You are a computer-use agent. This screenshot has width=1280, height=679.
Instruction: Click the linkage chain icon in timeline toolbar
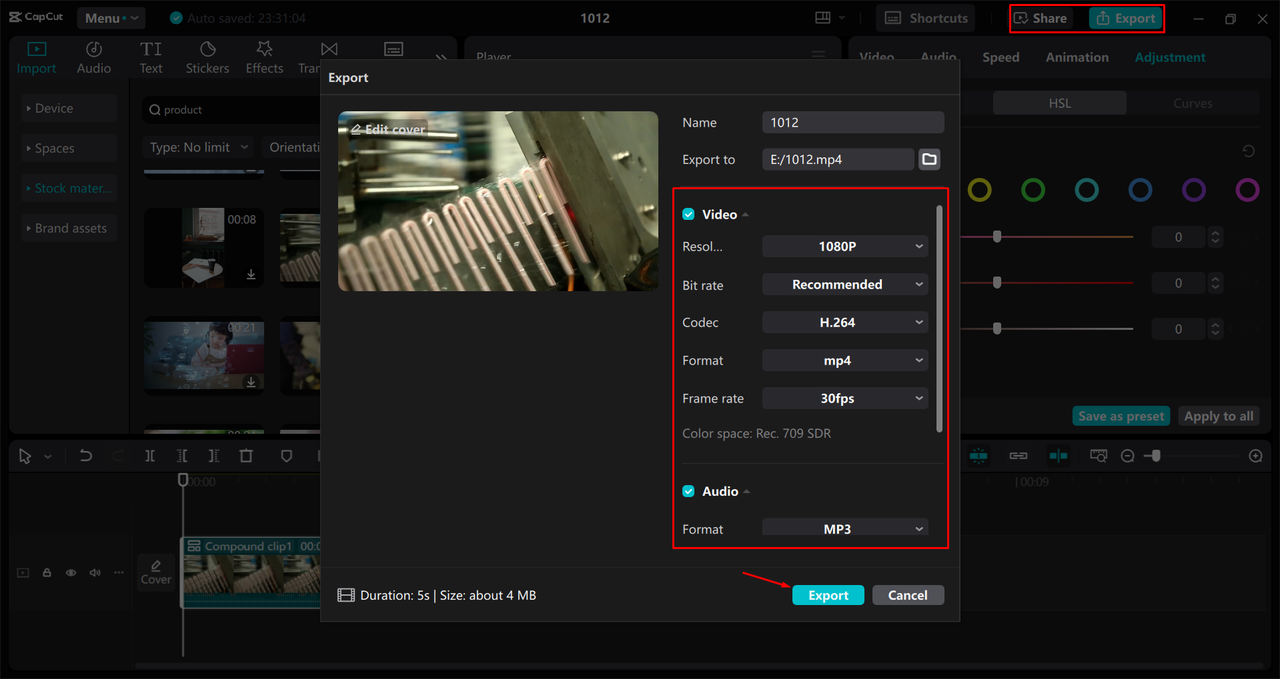pos(1018,456)
